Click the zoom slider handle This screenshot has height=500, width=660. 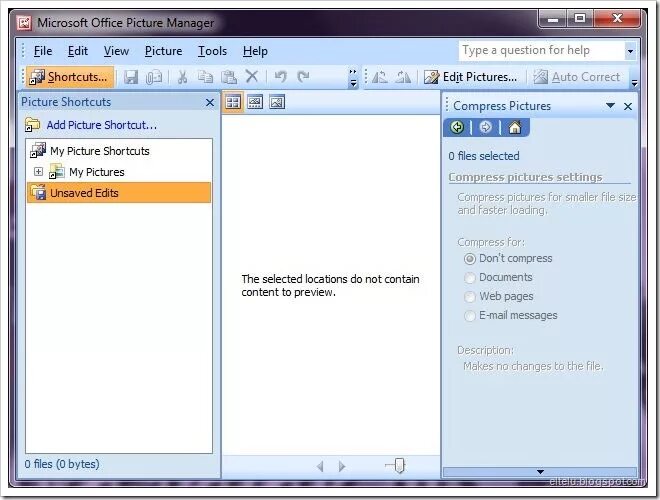click(x=400, y=465)
